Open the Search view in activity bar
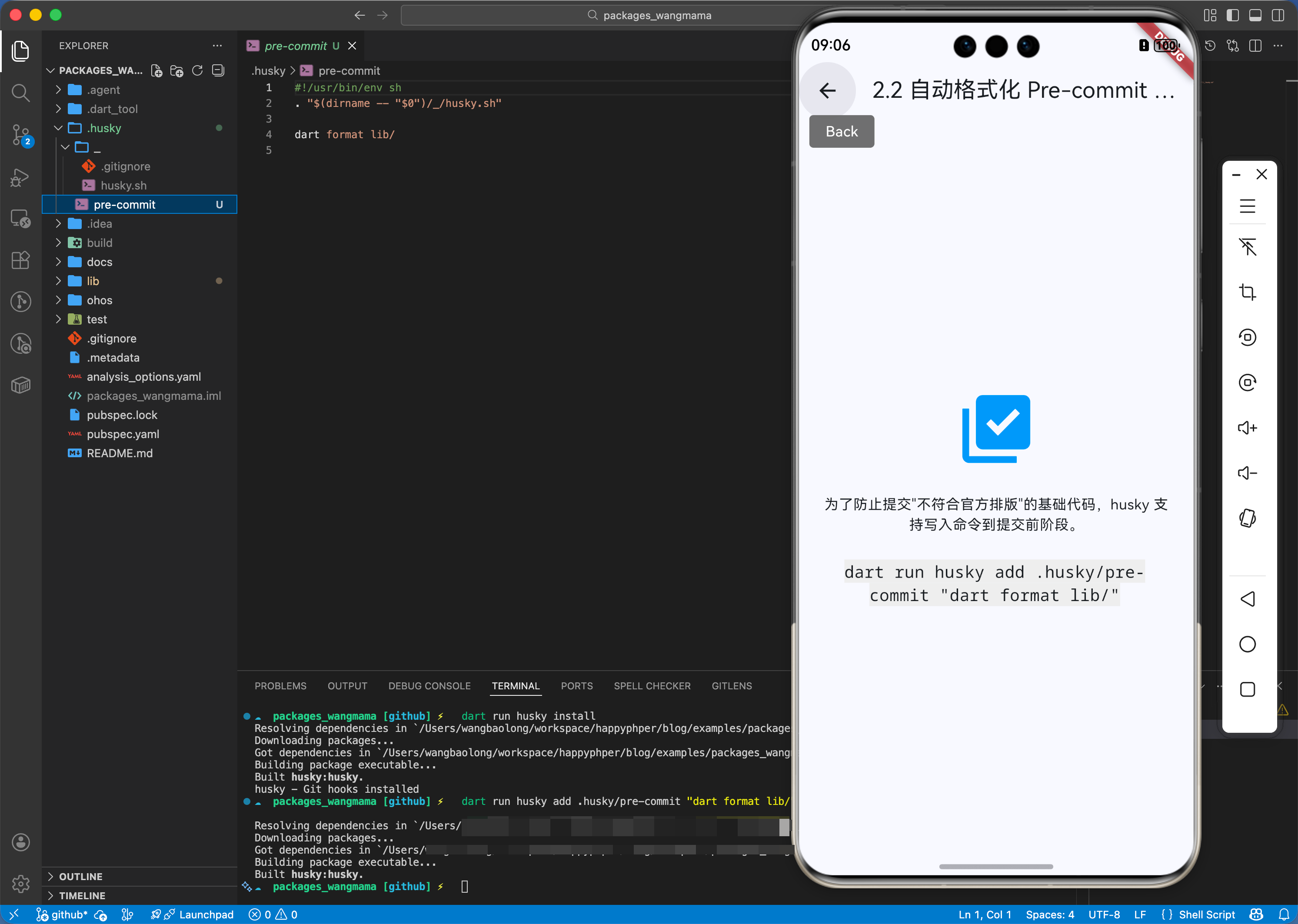 pos(20,92)
